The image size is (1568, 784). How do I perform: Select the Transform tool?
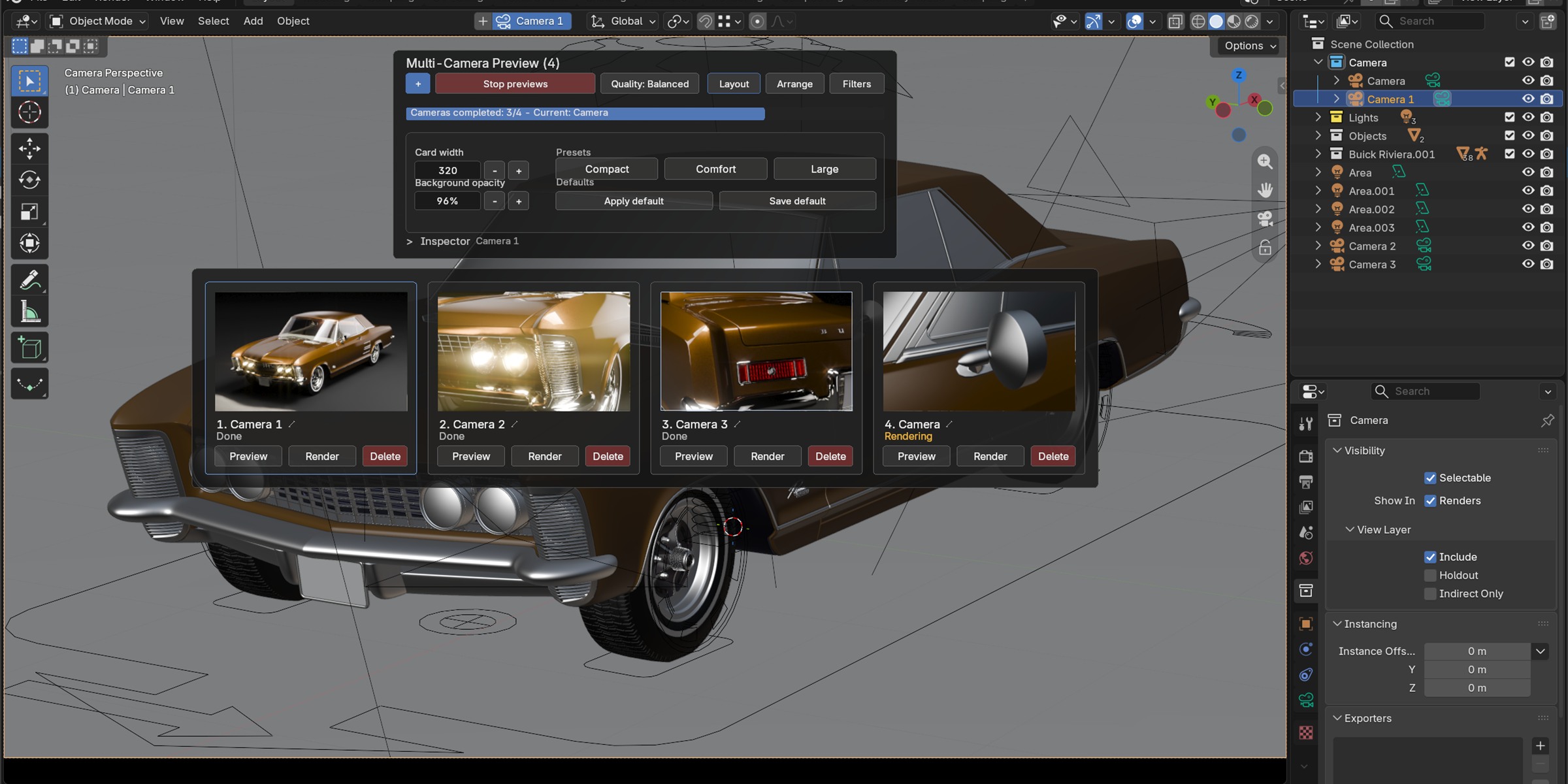29,243
